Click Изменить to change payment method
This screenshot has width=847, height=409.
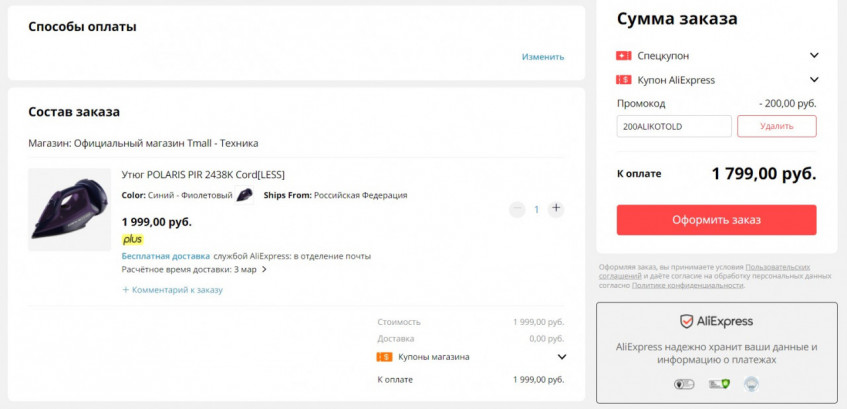pos(543,57)
